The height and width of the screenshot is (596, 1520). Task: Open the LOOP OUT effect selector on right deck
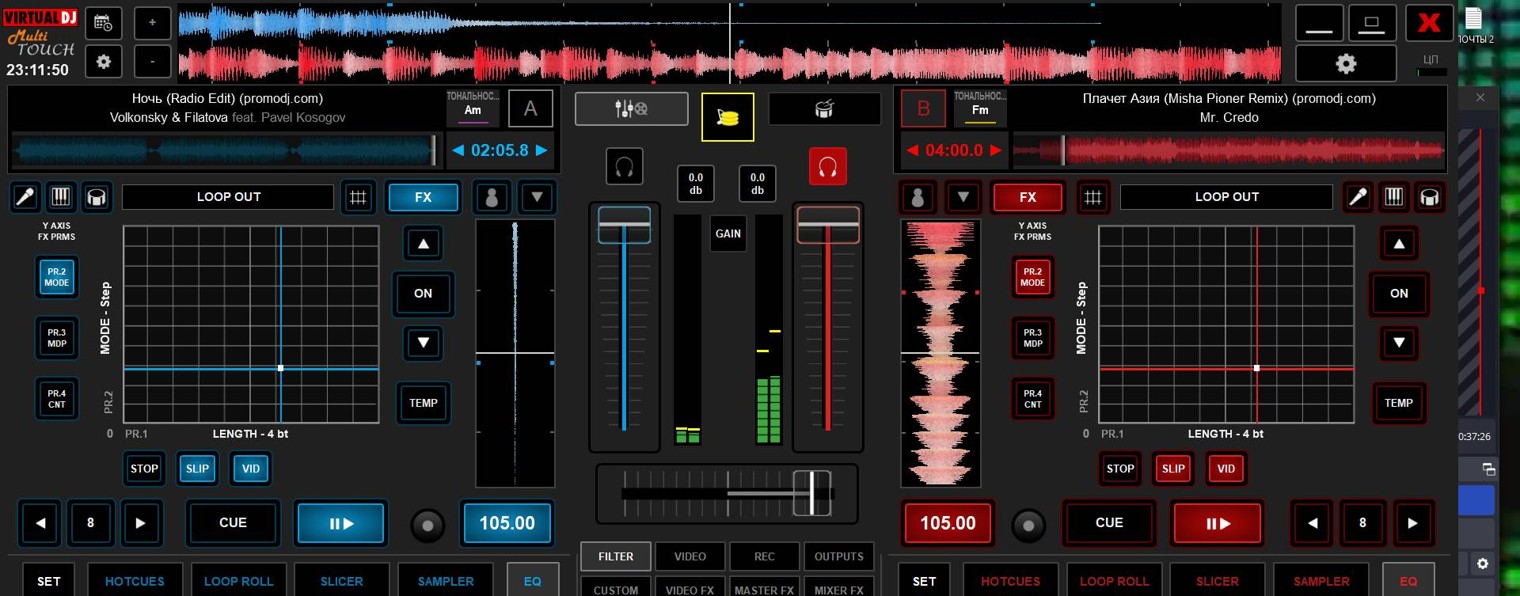pyautogui.click(x=1226, y=197)
